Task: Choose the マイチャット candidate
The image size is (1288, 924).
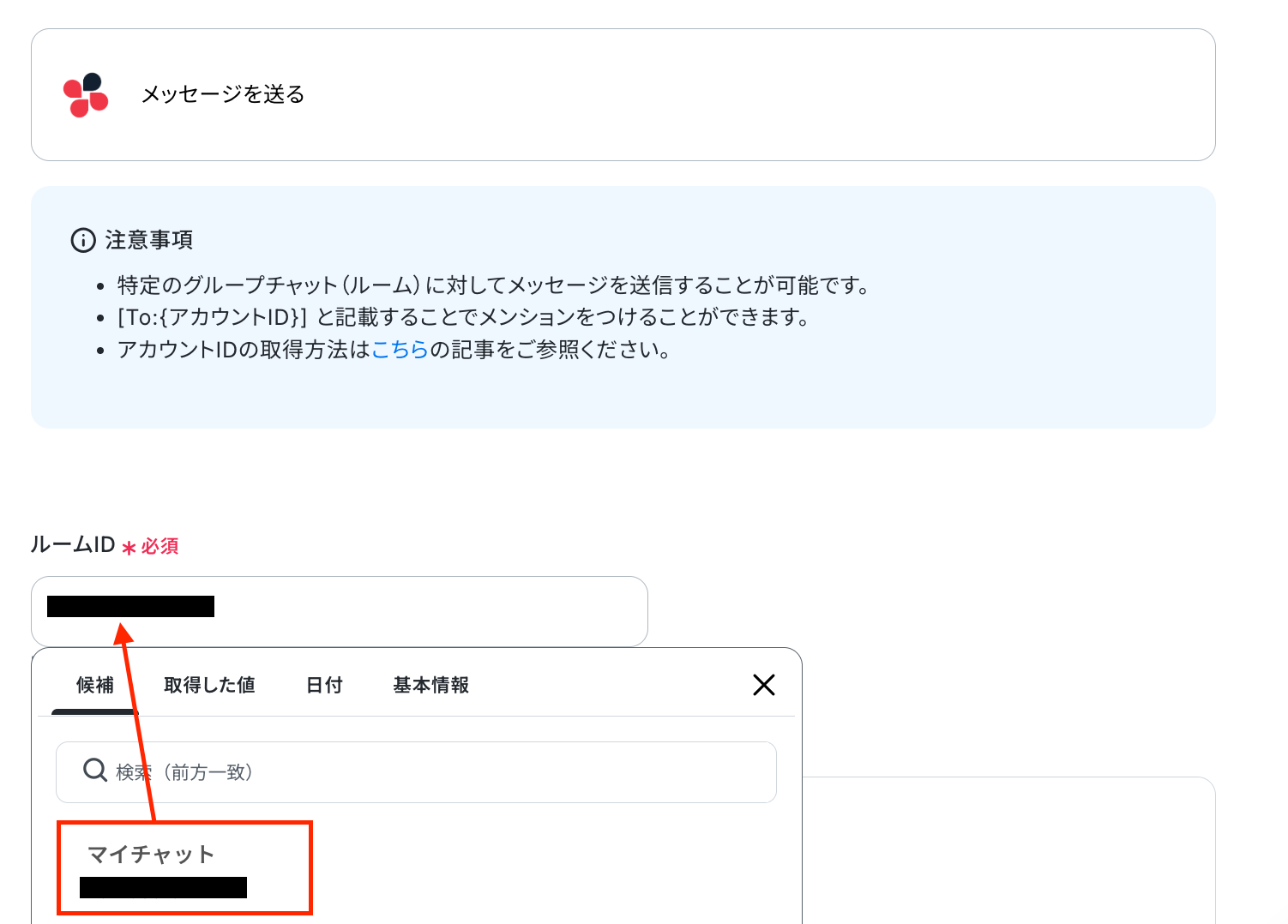Action: click(x=184, y=867)
